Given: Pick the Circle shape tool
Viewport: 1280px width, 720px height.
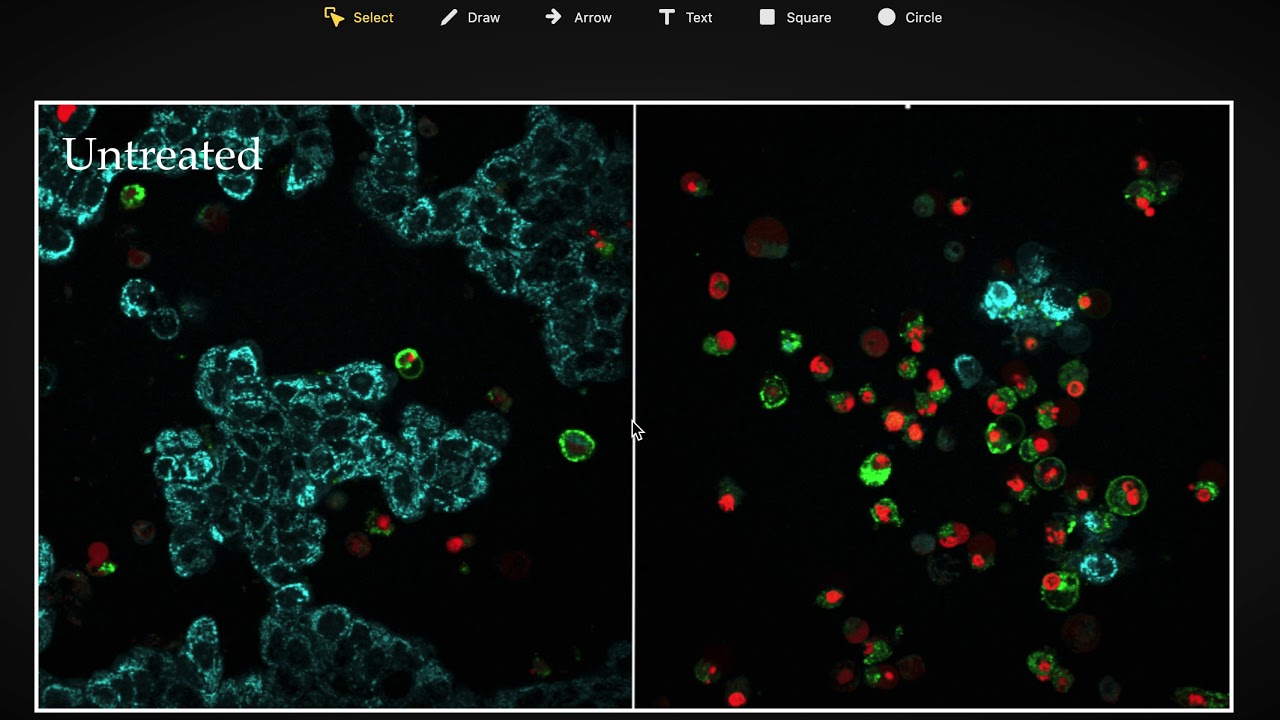Looking at the screenshot, I should [x=910, y=17].
